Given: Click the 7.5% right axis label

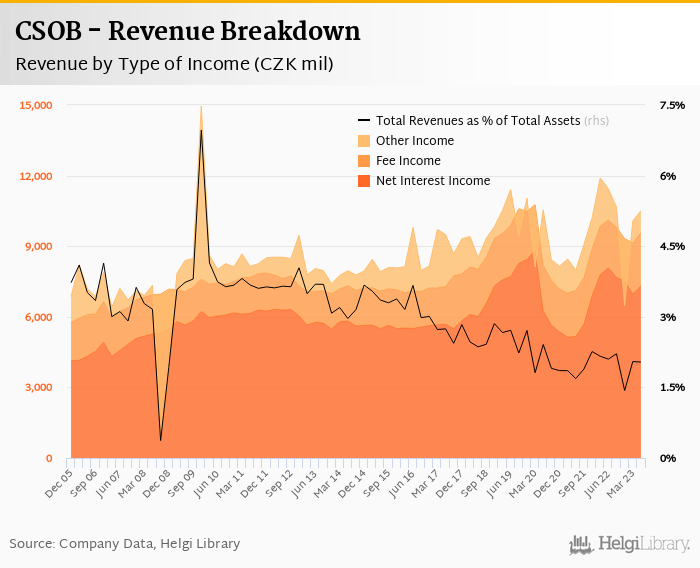Looking at the screenshot, I should (x=672, y=105).
